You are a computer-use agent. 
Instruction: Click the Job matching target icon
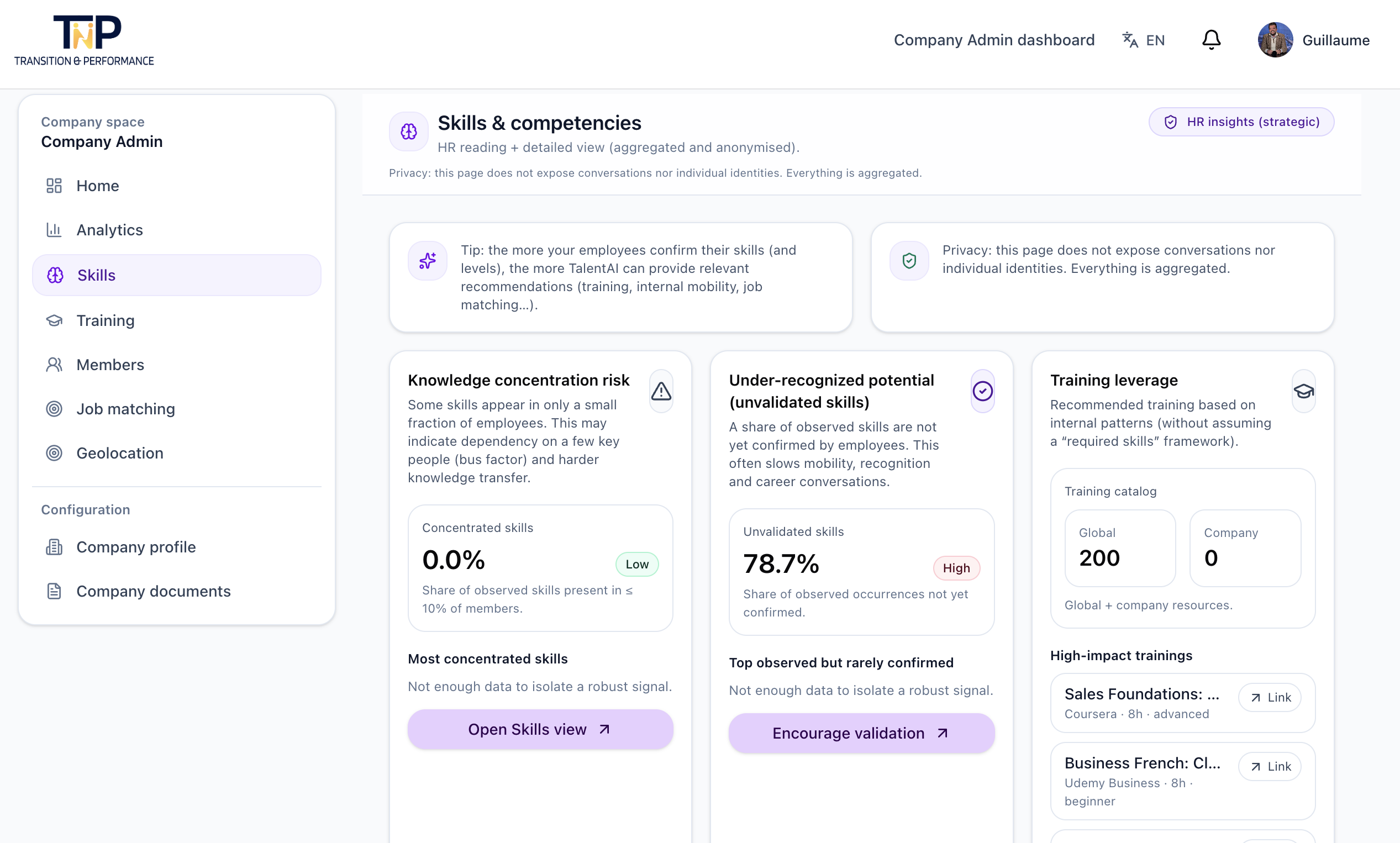54,409
